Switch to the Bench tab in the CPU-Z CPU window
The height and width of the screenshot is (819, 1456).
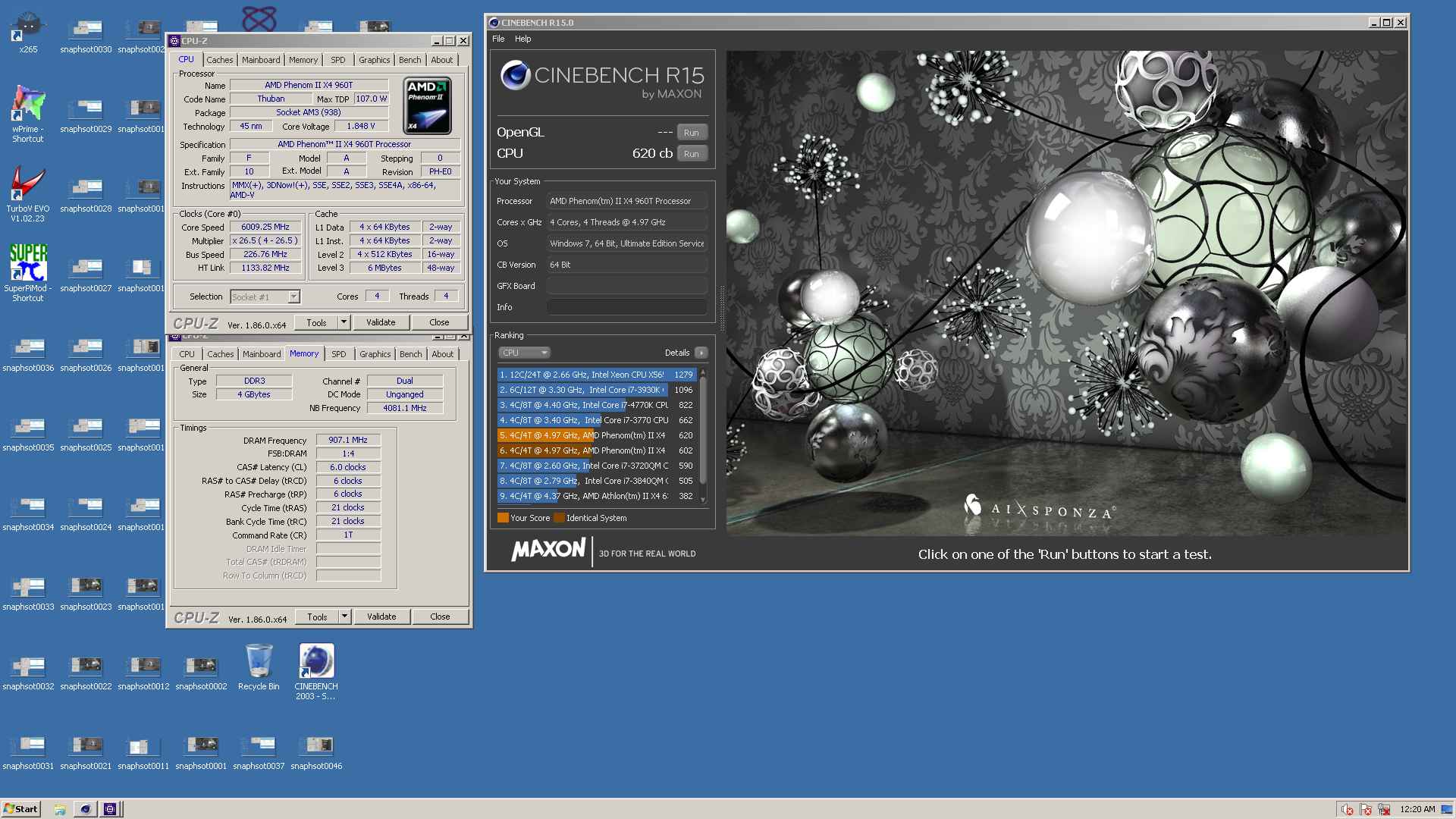(409, 60)
